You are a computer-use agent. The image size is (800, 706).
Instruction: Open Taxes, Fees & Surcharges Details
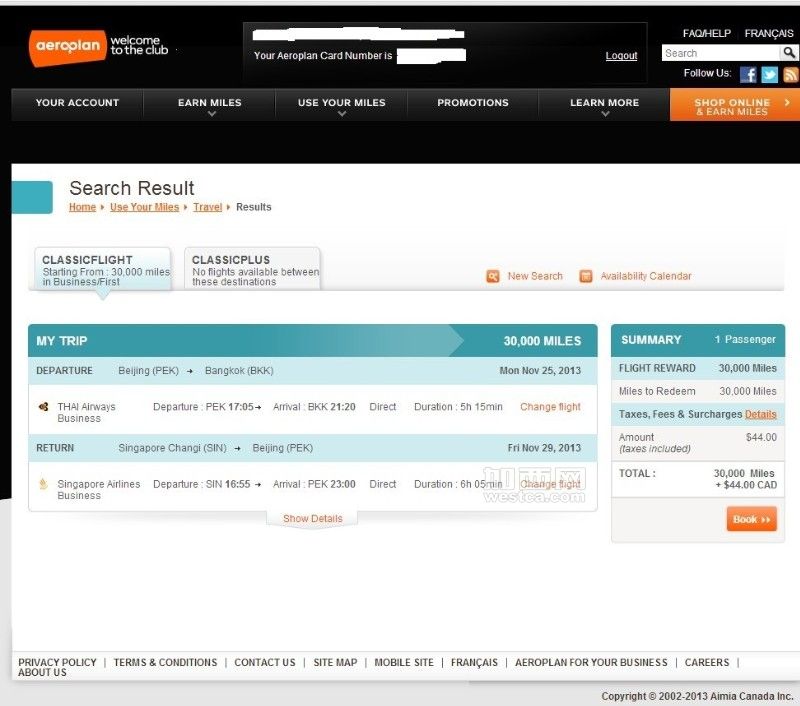click(760, 414)
